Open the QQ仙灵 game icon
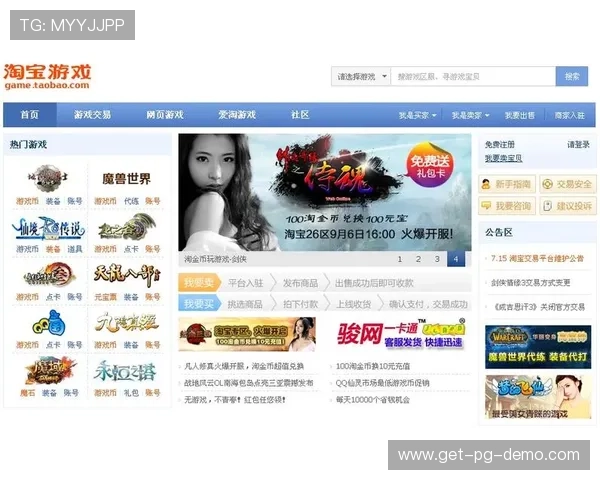 (x=49, y=323)
